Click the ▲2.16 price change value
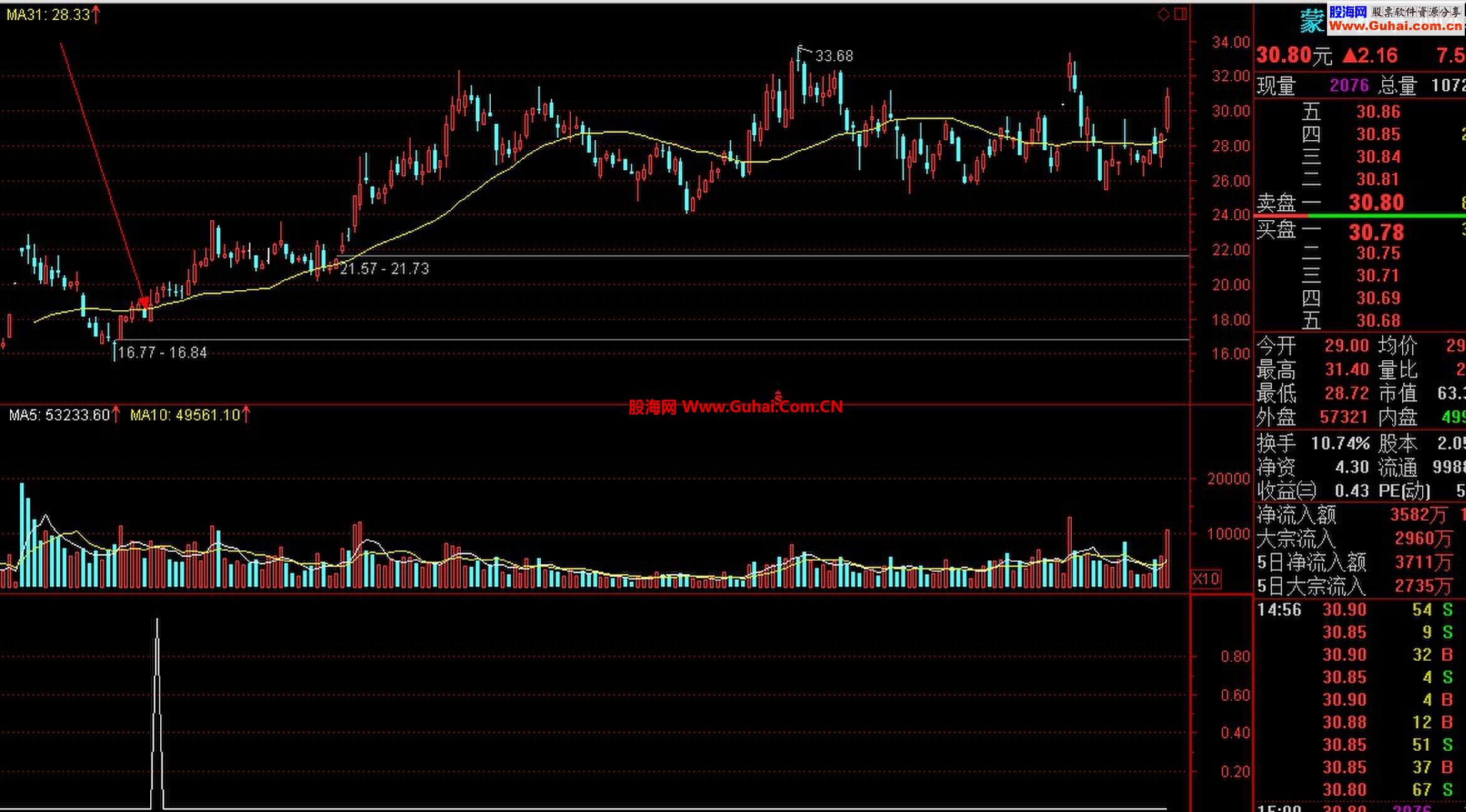This screenshot has height=812, width=1466. click(1370, 56)
